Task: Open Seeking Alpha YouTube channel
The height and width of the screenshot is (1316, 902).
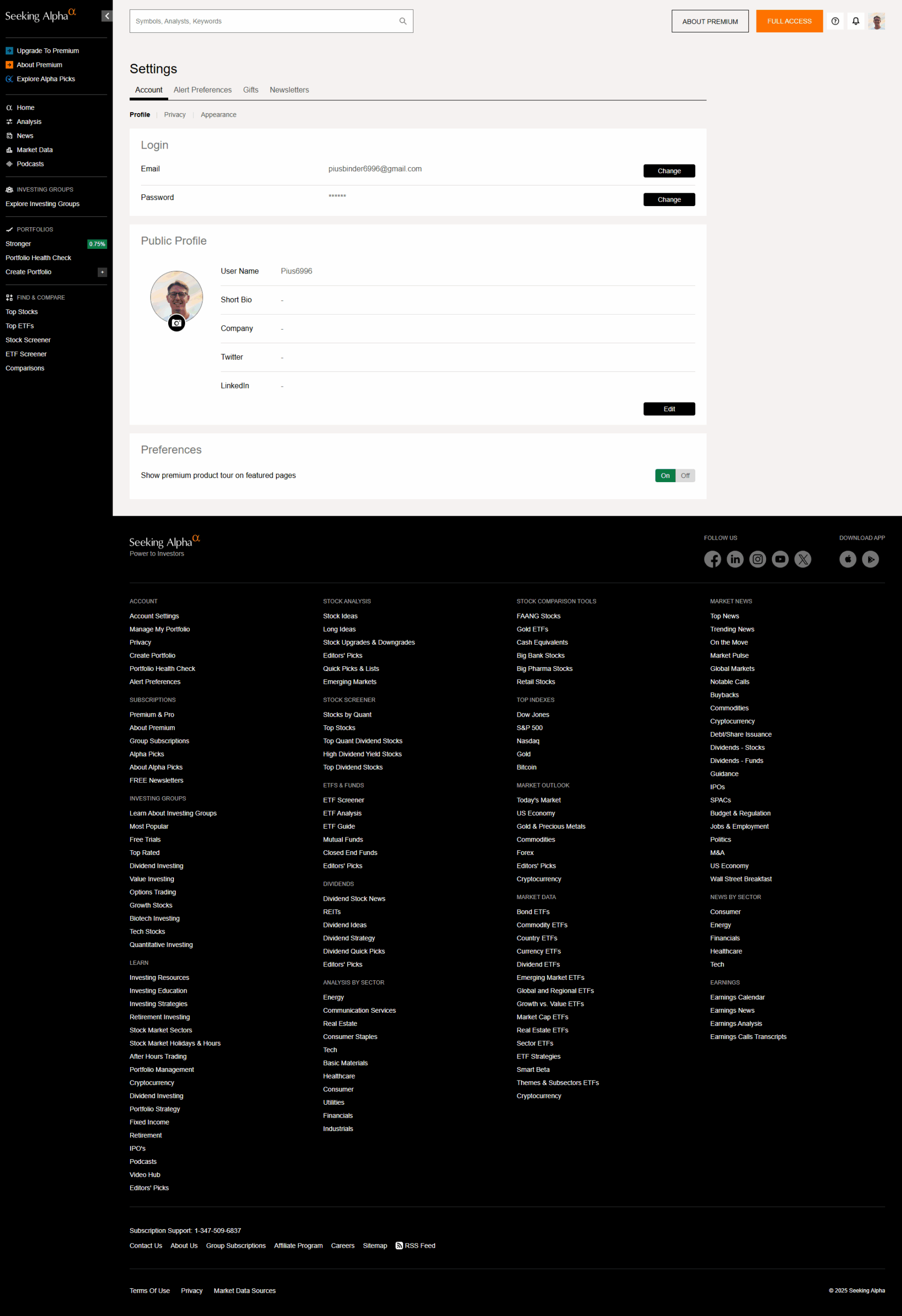Action: (780, 559)
